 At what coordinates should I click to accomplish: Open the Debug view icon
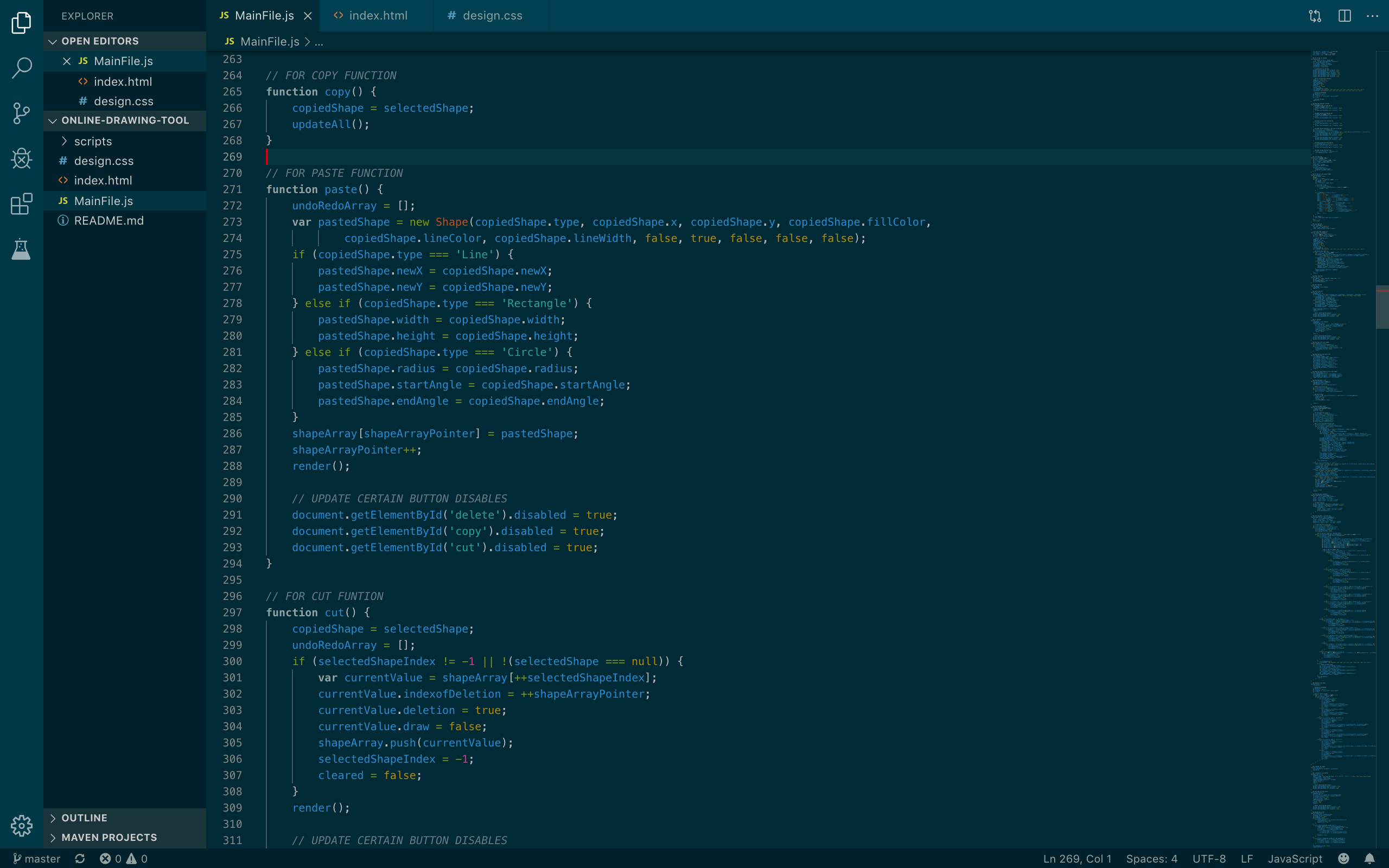(x=21, y=158)
